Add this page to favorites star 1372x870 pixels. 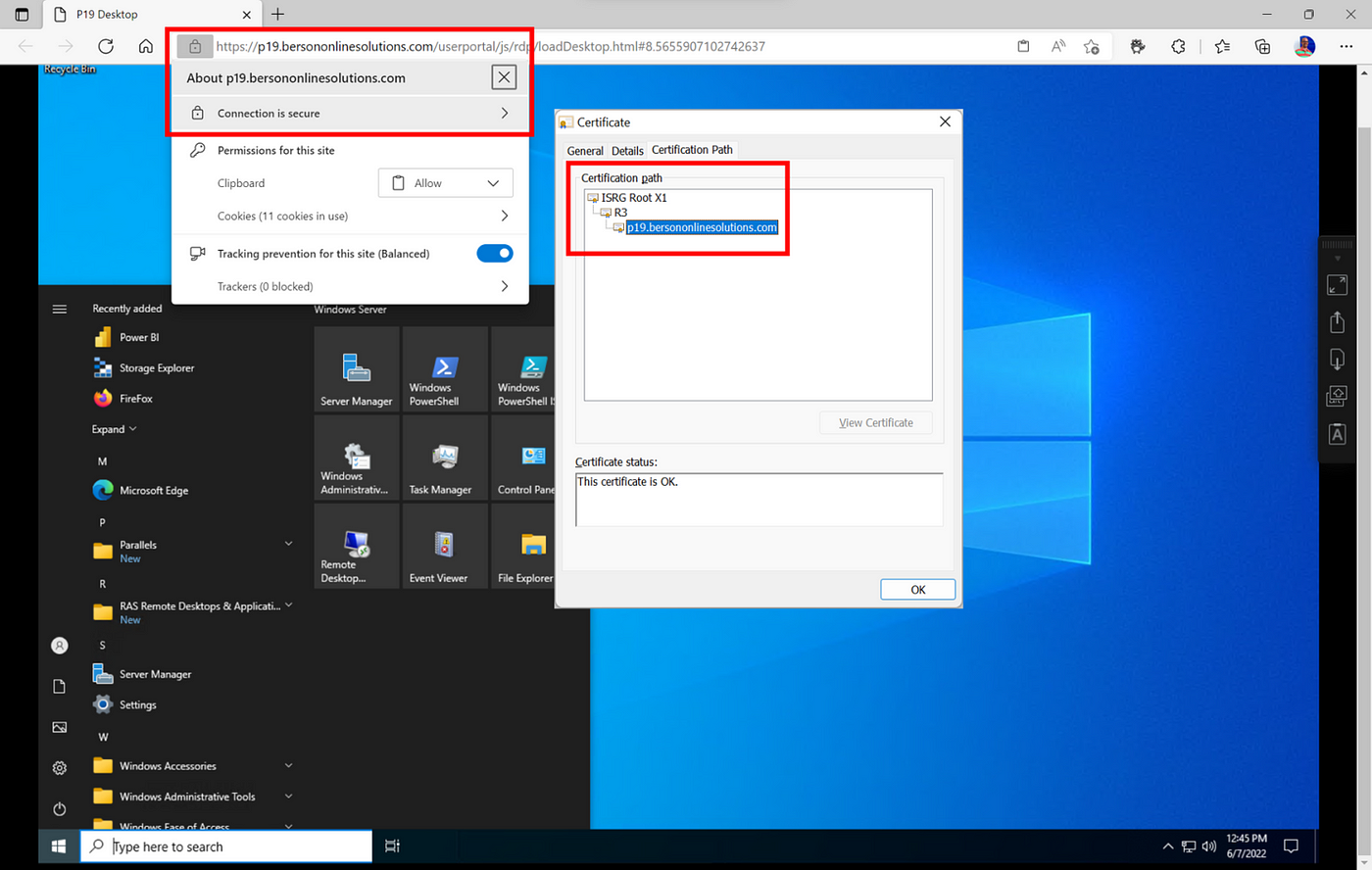(1091, 46)
